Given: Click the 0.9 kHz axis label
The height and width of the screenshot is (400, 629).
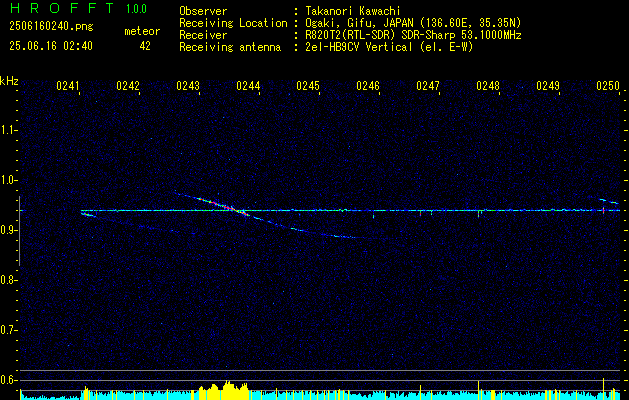Looking at the screenshot, I should (x=8, y=230).
